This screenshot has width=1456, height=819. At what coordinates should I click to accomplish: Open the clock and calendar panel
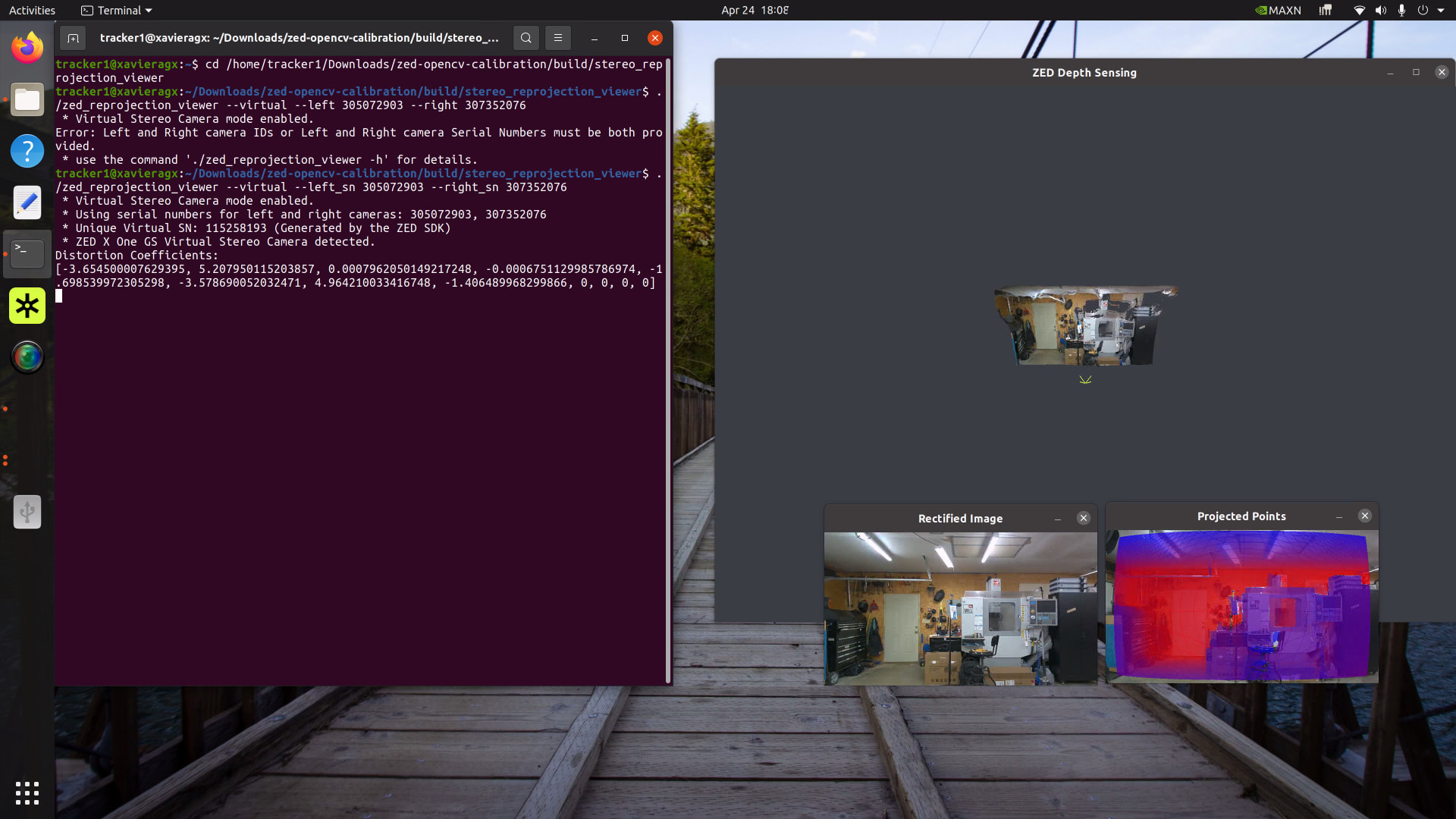coord(754,11)
